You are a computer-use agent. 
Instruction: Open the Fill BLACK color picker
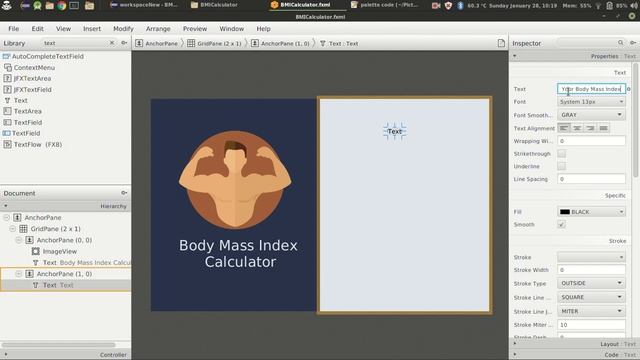pos(591,212)
